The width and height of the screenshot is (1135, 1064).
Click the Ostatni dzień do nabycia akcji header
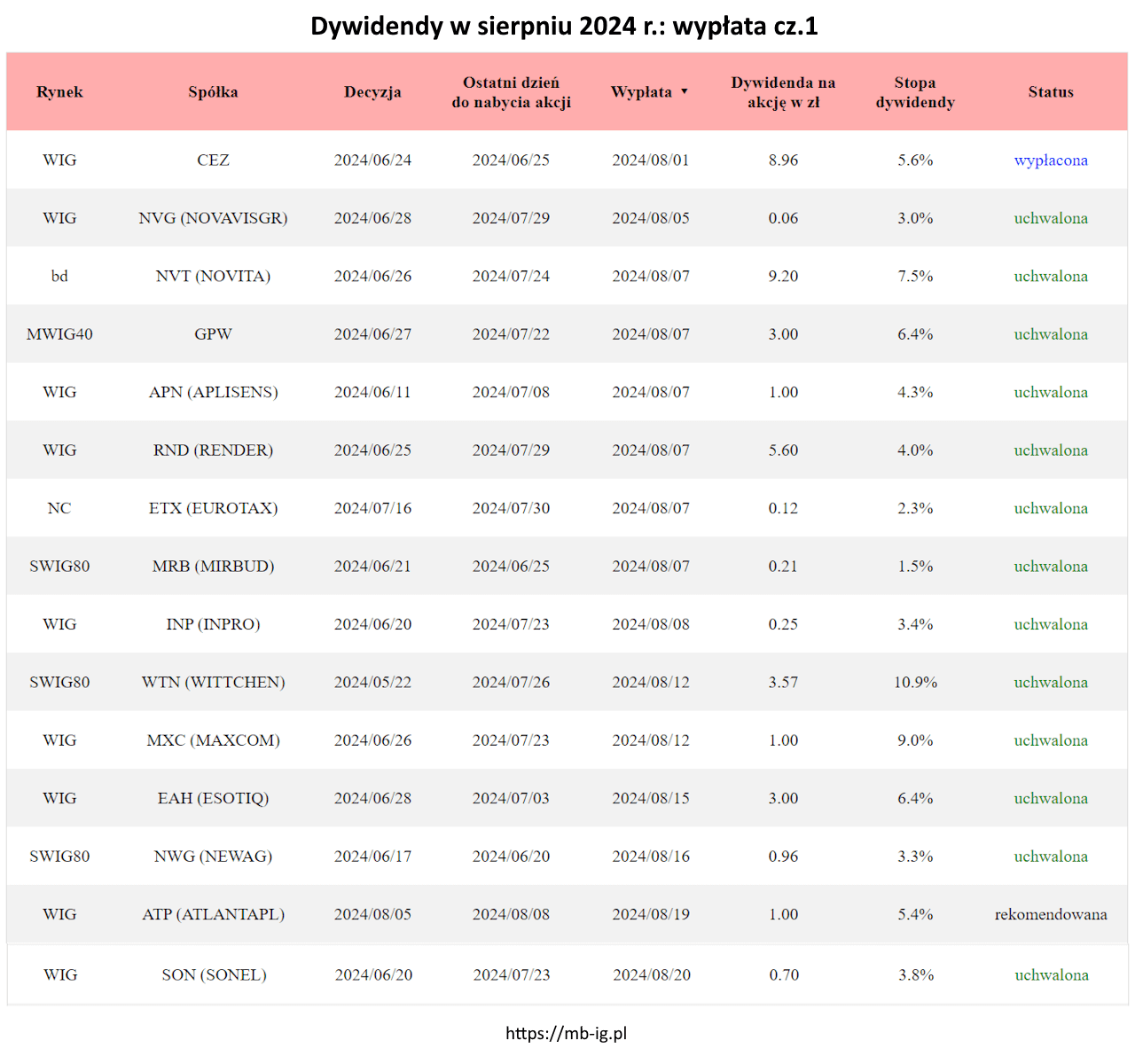coord(511,92)
